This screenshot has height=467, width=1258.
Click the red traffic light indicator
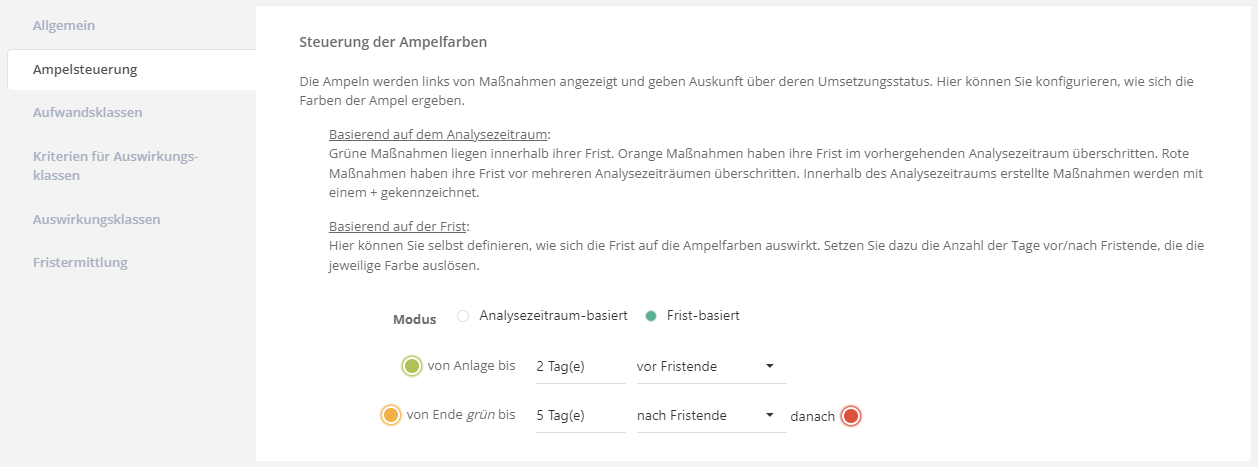pos(851,416)
